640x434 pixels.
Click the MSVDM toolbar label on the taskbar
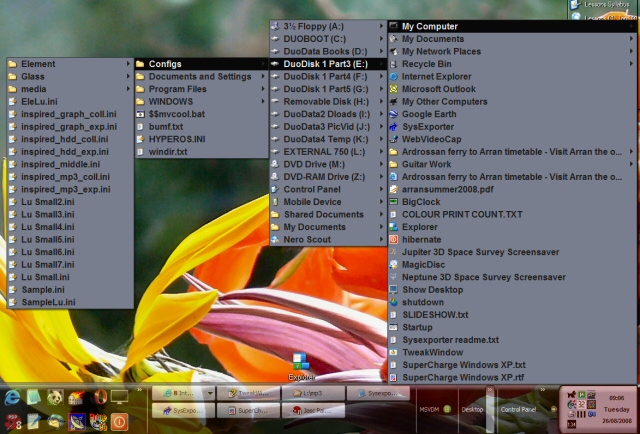429,410
